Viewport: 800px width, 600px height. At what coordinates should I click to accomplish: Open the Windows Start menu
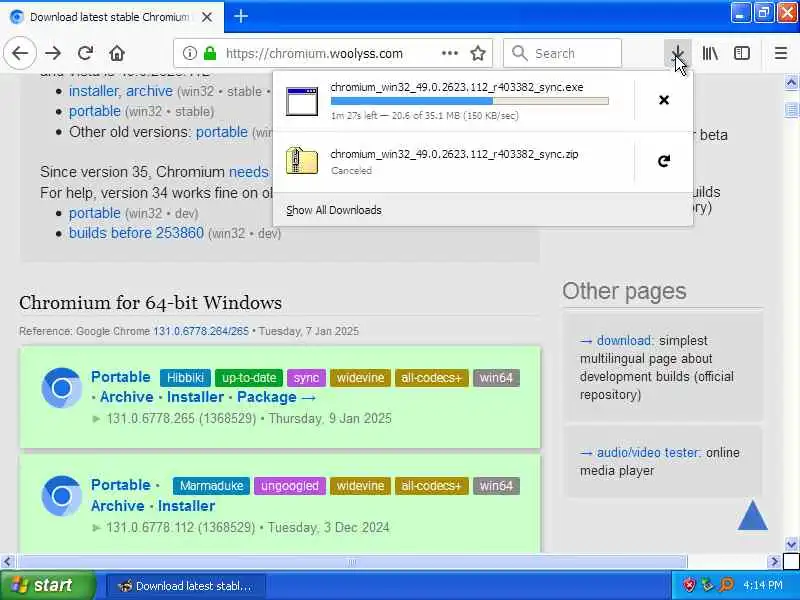click(x=47, y=585)
